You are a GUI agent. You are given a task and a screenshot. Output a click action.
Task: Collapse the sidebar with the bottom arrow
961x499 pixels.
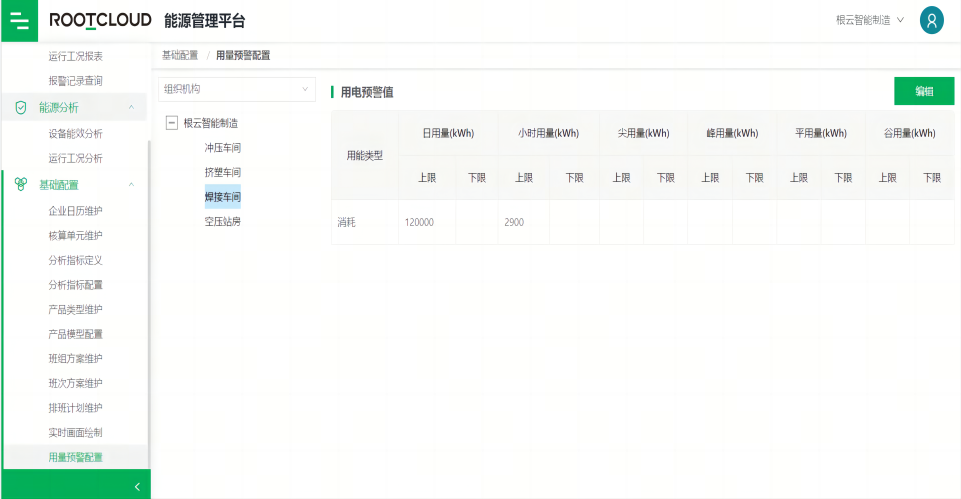click(x=137, y=486)
